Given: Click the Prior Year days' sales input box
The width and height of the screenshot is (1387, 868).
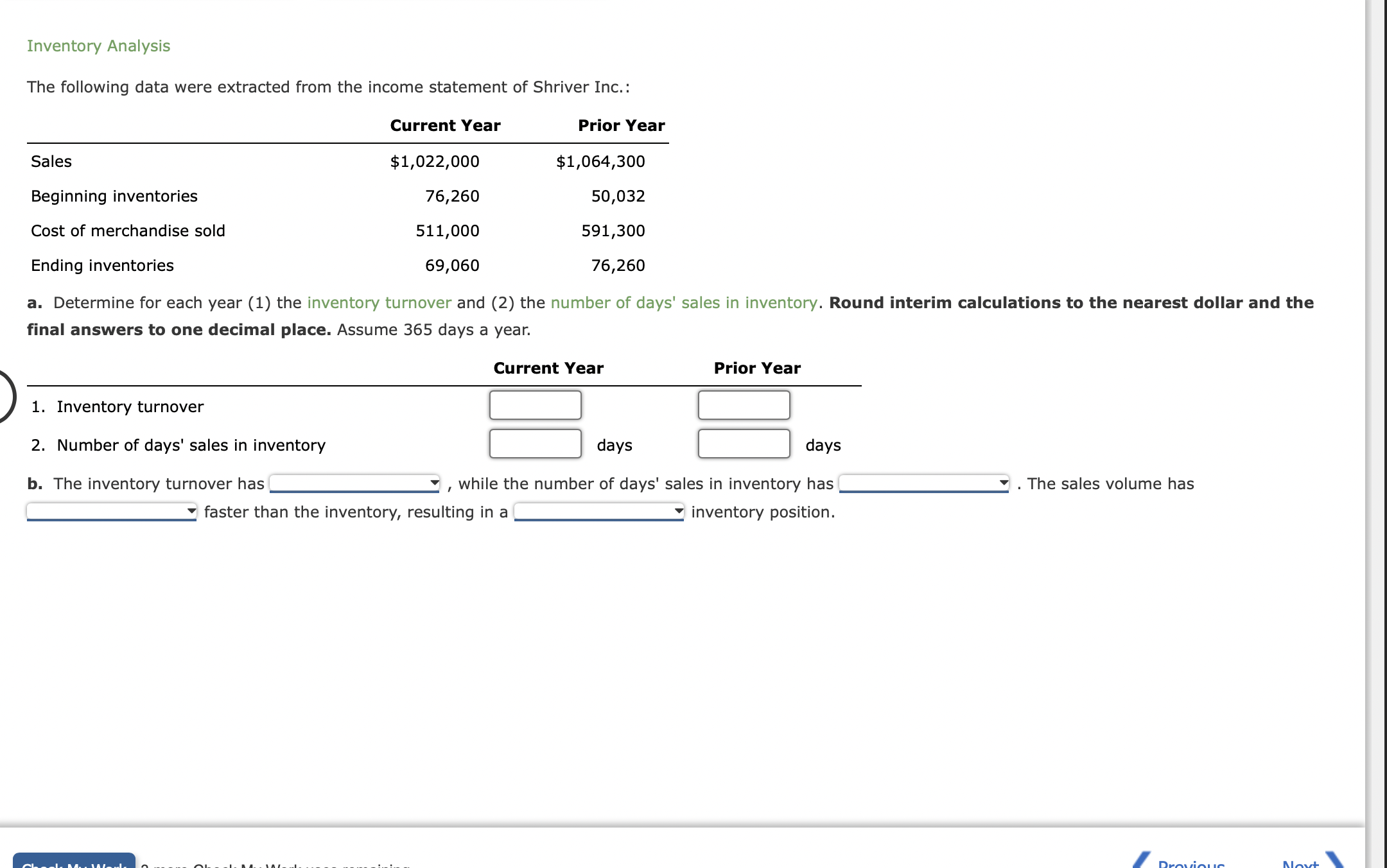Looking at the screenshot, I should tap(744, 444).
